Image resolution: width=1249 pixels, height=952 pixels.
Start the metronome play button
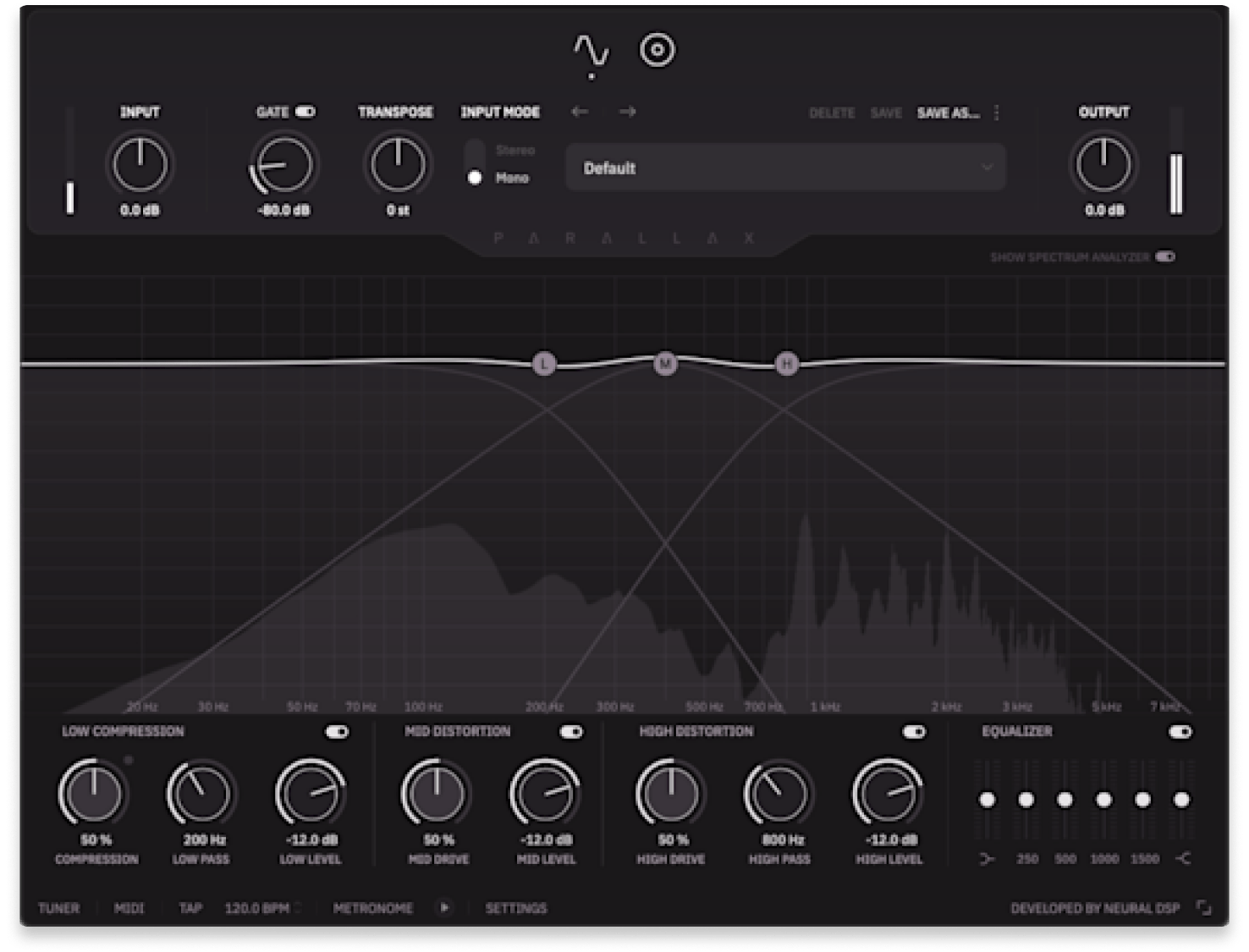pyautogui.click(x=444, y=908)
